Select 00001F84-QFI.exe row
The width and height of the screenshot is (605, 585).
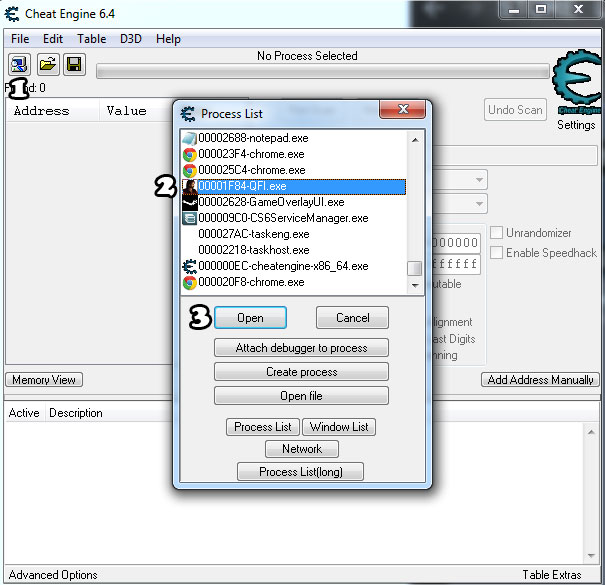point(294,186)
